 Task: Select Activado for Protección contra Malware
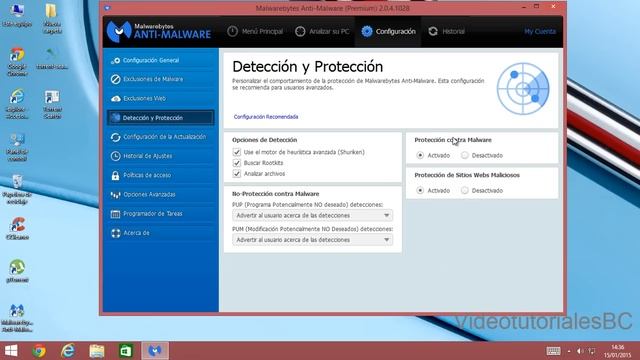coord(420,156)
